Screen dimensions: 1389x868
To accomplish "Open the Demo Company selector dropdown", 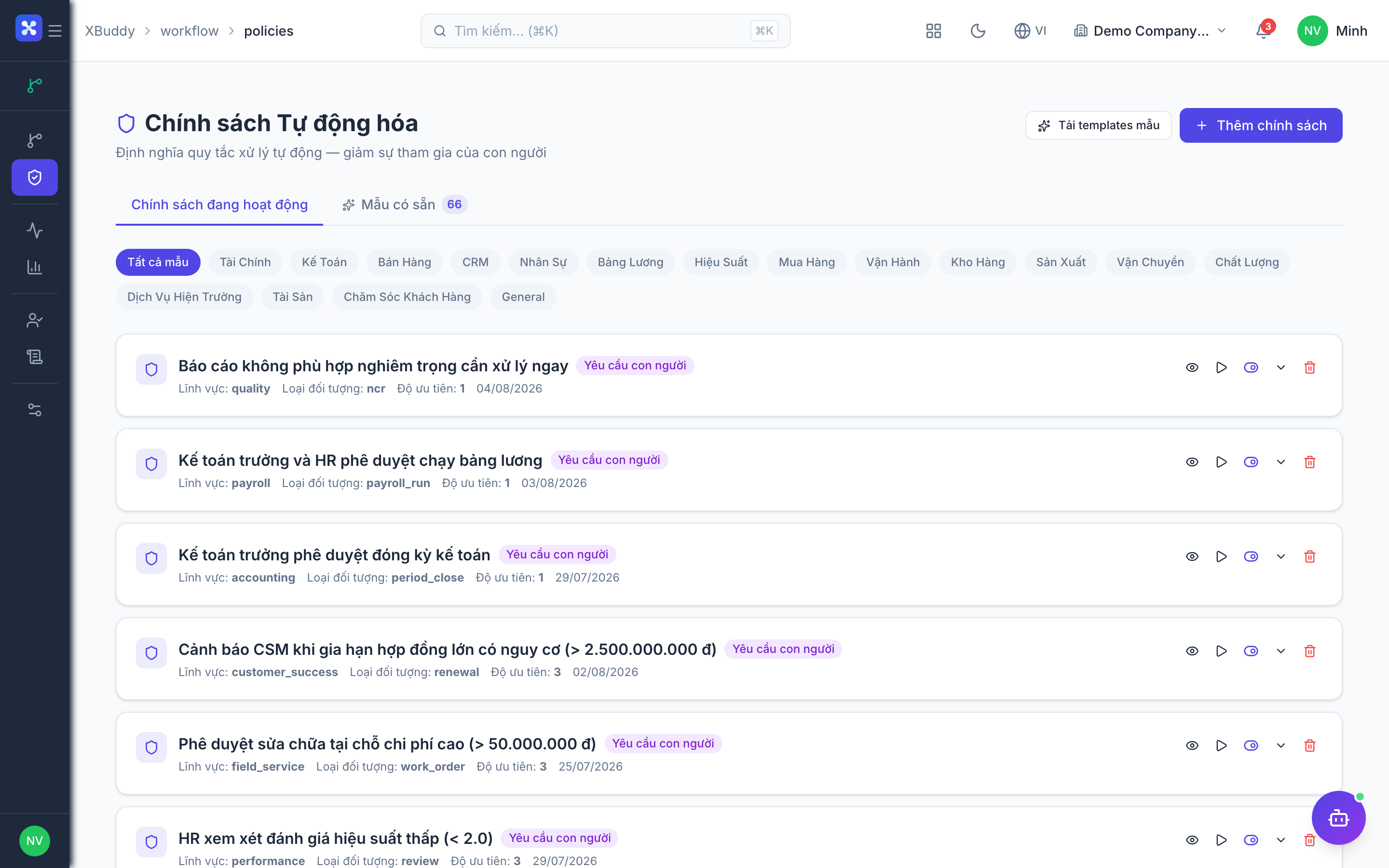I will [x=1150, y=31].
